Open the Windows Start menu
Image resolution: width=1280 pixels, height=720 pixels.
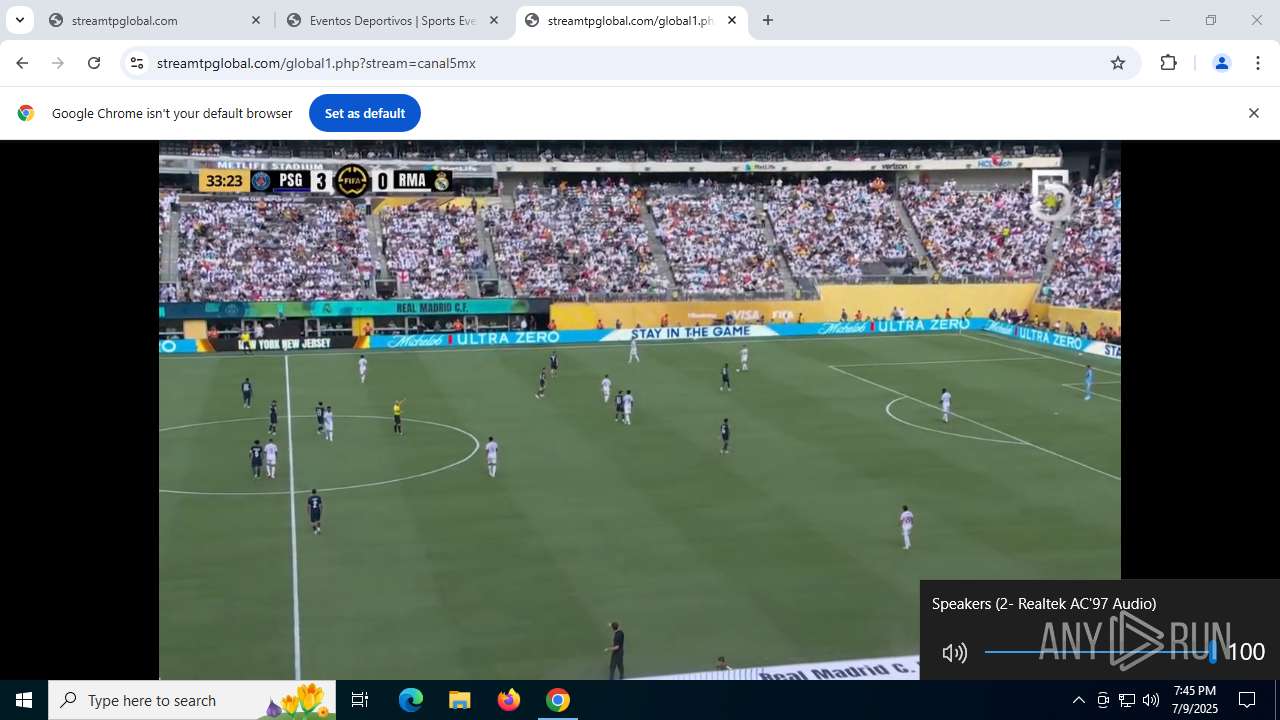click(24, 700)
